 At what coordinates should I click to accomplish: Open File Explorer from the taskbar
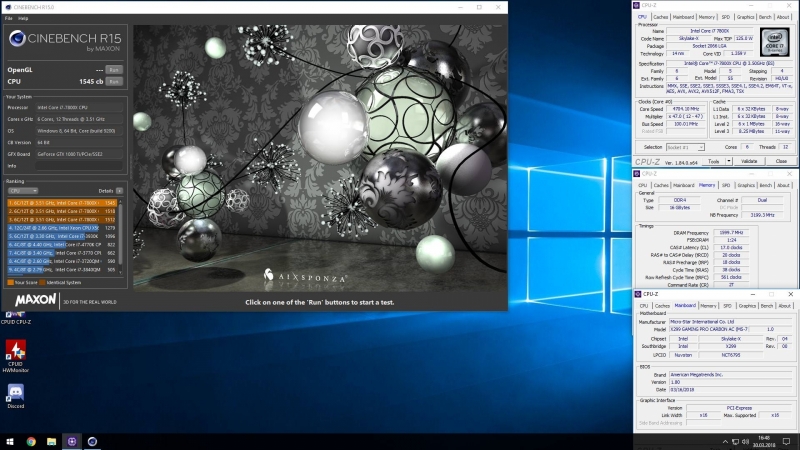coord(52,441)
